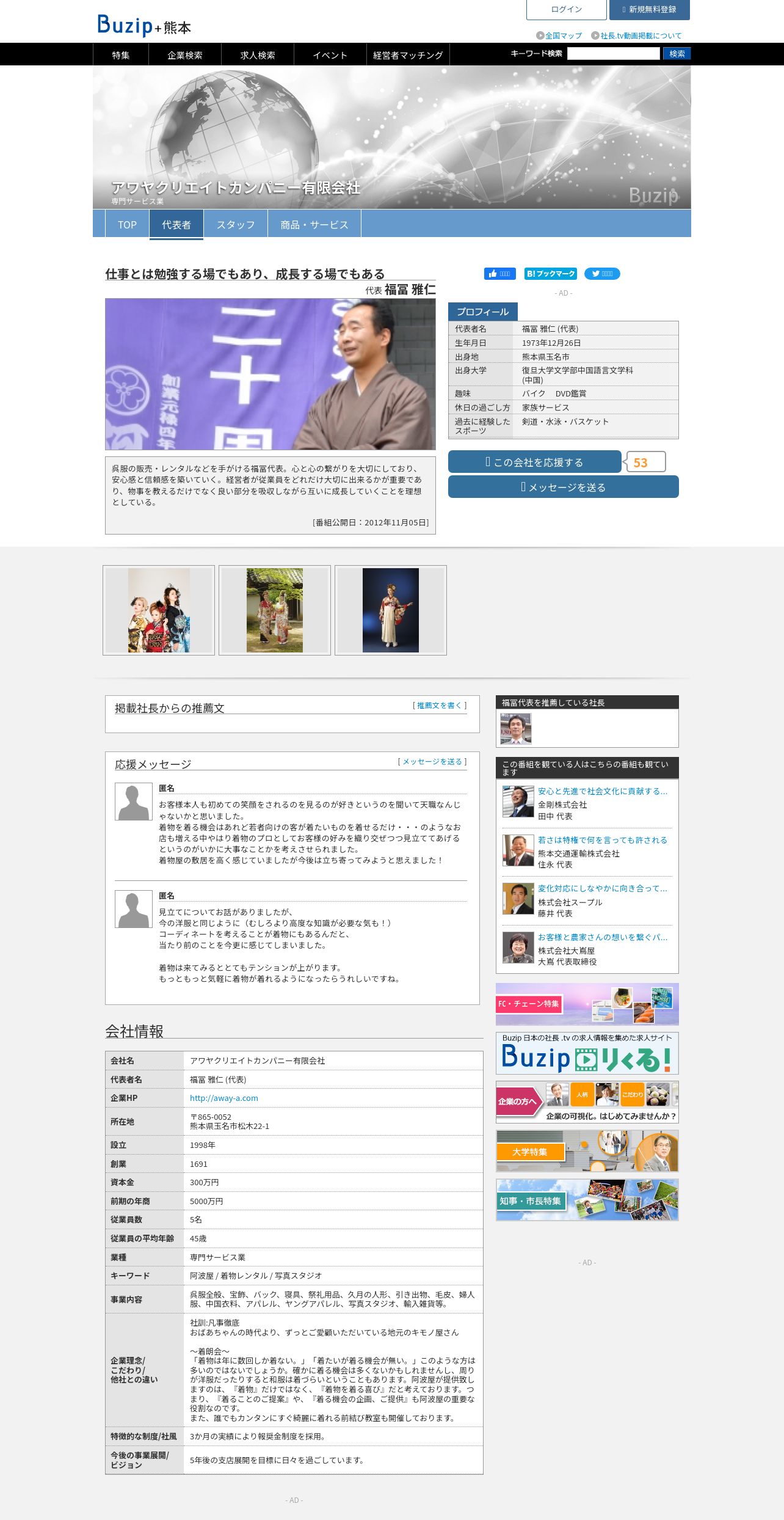Image resolution: width=784 pixels, height=1520 pixels.
Task: Click the 53 support count badge
Action: pos(645,462)
